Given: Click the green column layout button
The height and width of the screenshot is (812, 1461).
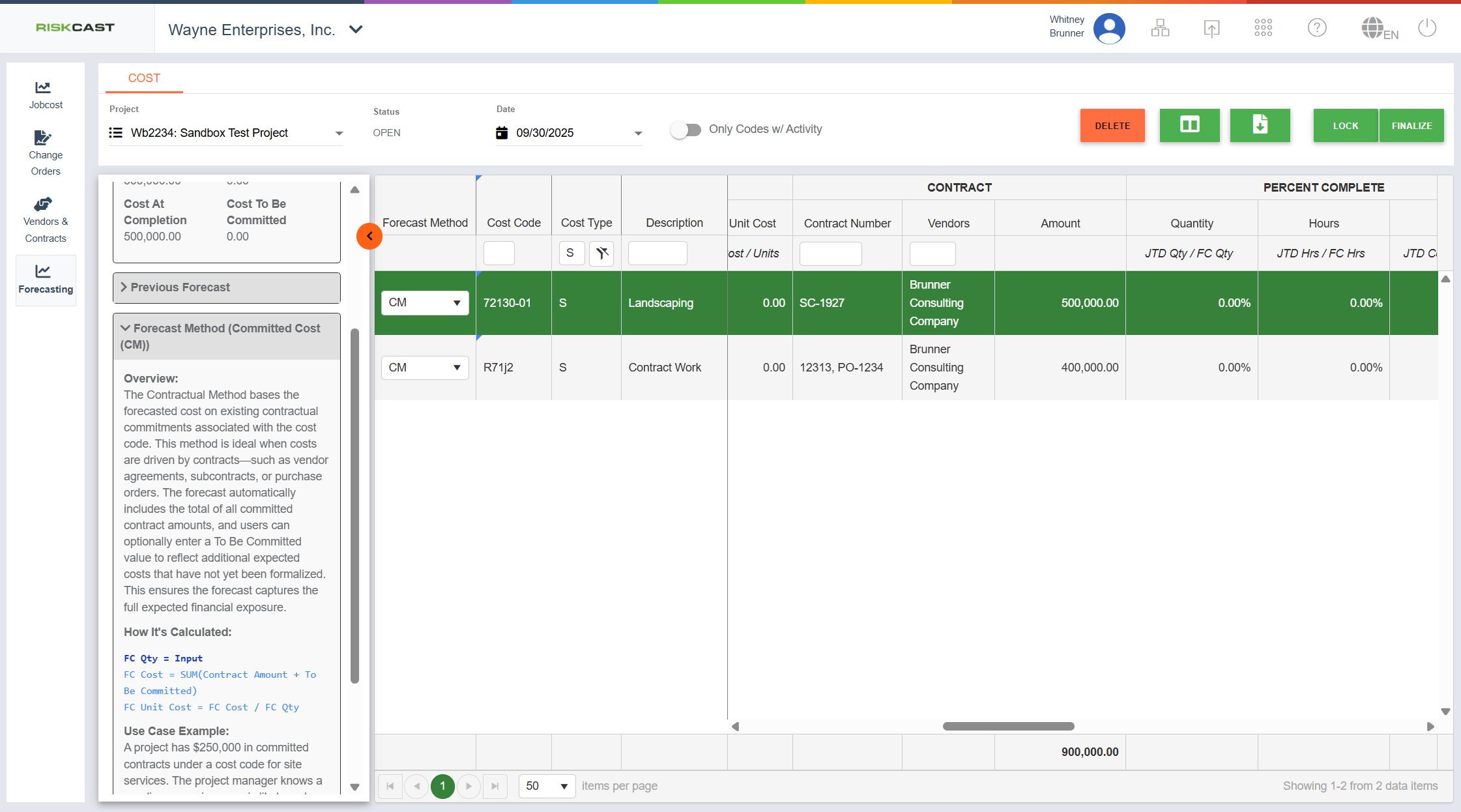Looking at the screenshot, I should click(1189, 125).
